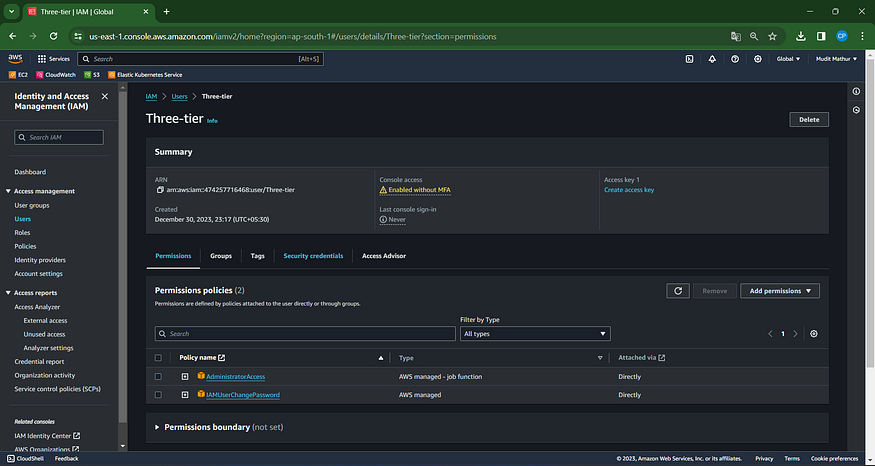This screenshot has height=466, width=875.
Task: Open the help question mark icon
Action: pyautogui.click(x=735, y=59)
